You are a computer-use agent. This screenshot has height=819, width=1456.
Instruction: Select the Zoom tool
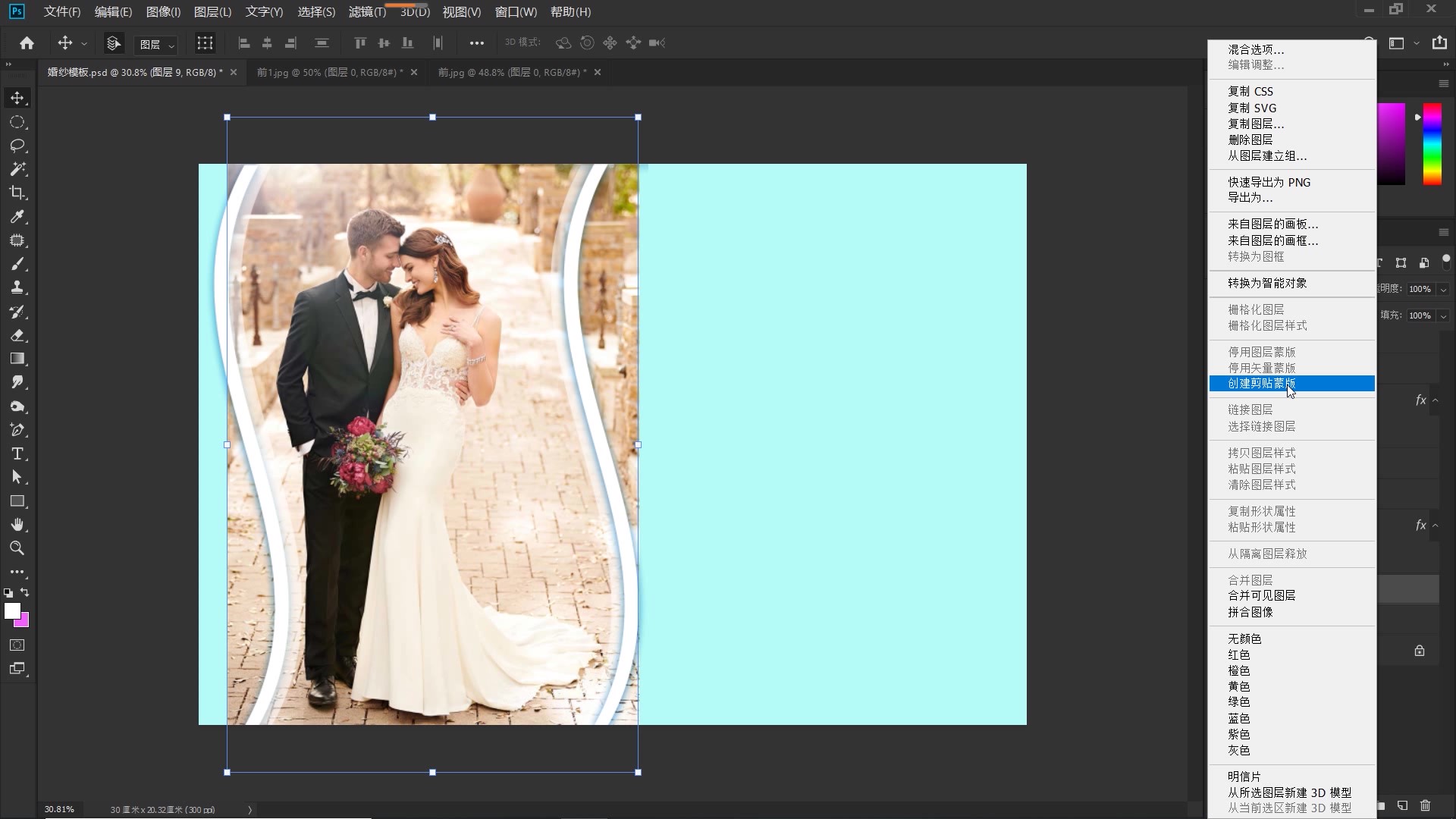pyautogui.click(x=17, y=548)
